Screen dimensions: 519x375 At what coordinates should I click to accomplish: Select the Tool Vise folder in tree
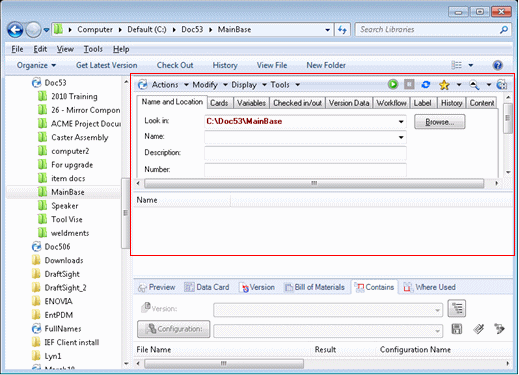pos(67,219)
